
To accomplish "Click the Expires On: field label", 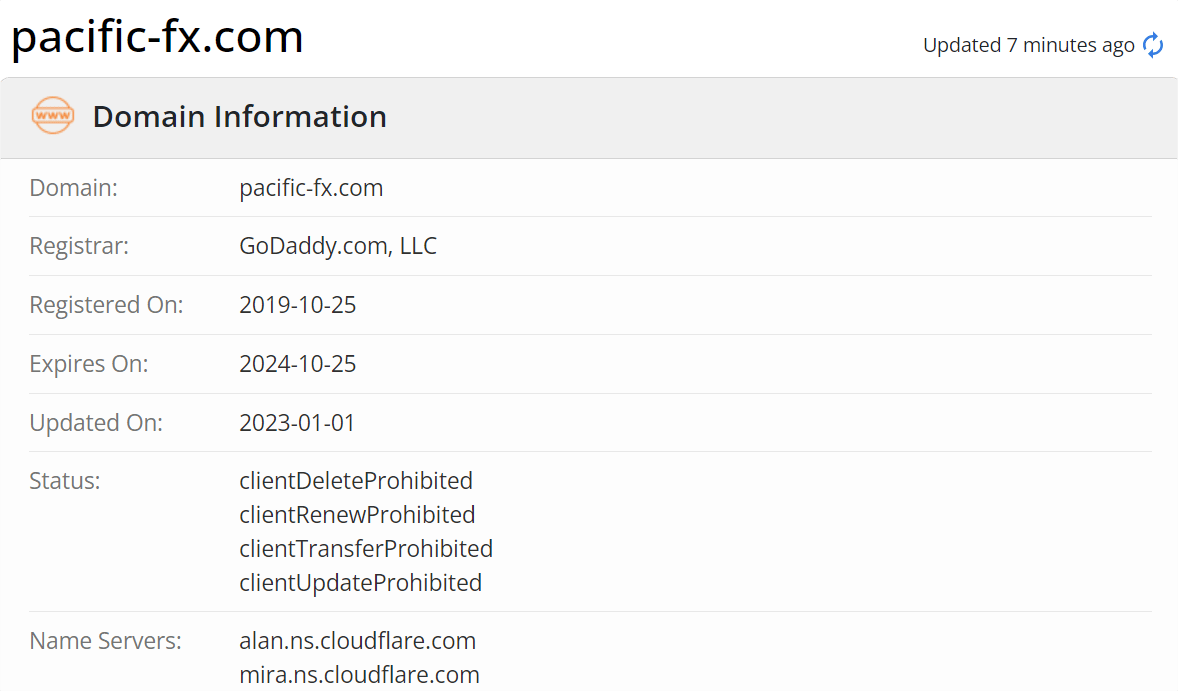I will coord(89,364).
